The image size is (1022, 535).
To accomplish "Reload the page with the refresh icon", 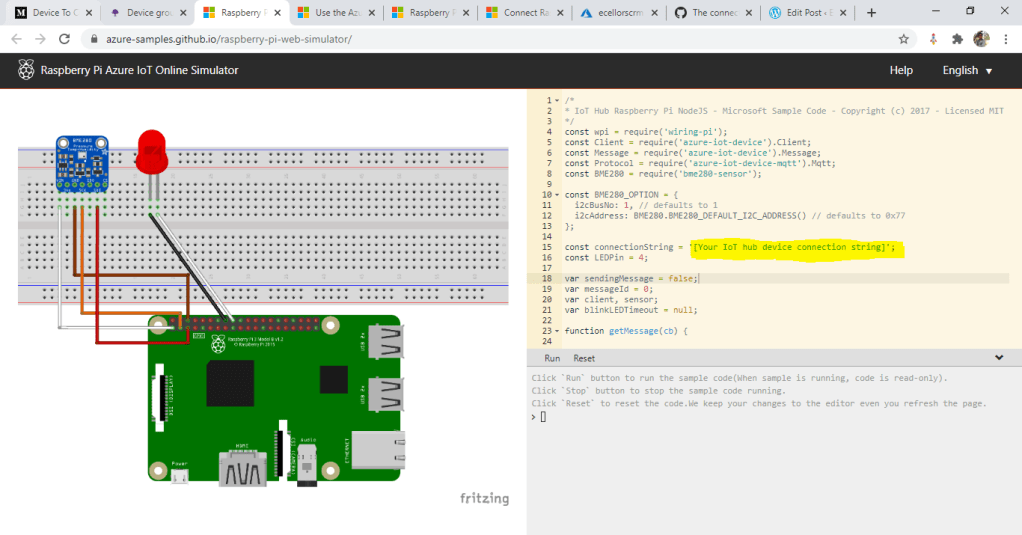I will pyautogui.click(x=66, y=39).
